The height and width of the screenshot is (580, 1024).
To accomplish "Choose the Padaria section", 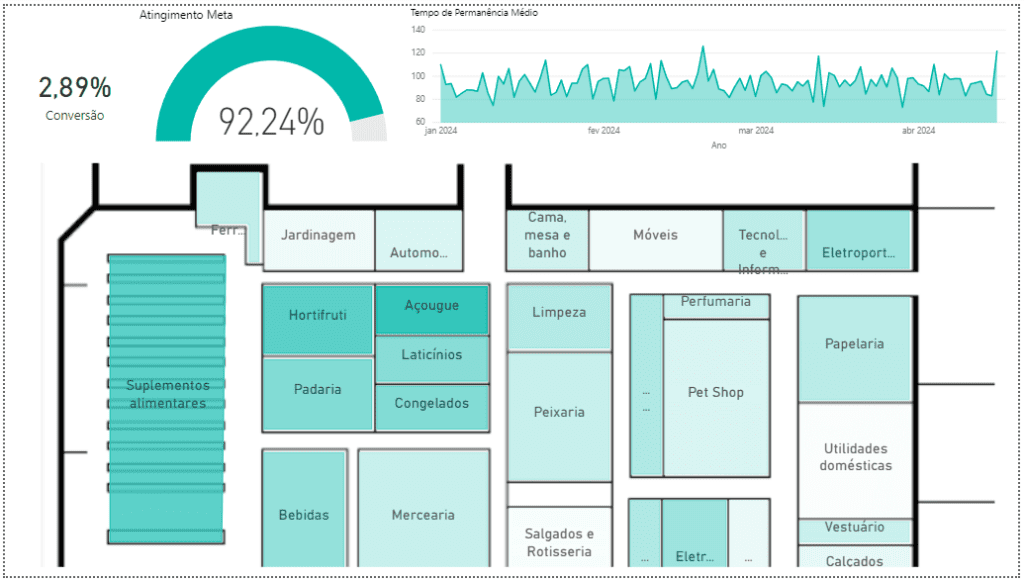I will 317,394.
